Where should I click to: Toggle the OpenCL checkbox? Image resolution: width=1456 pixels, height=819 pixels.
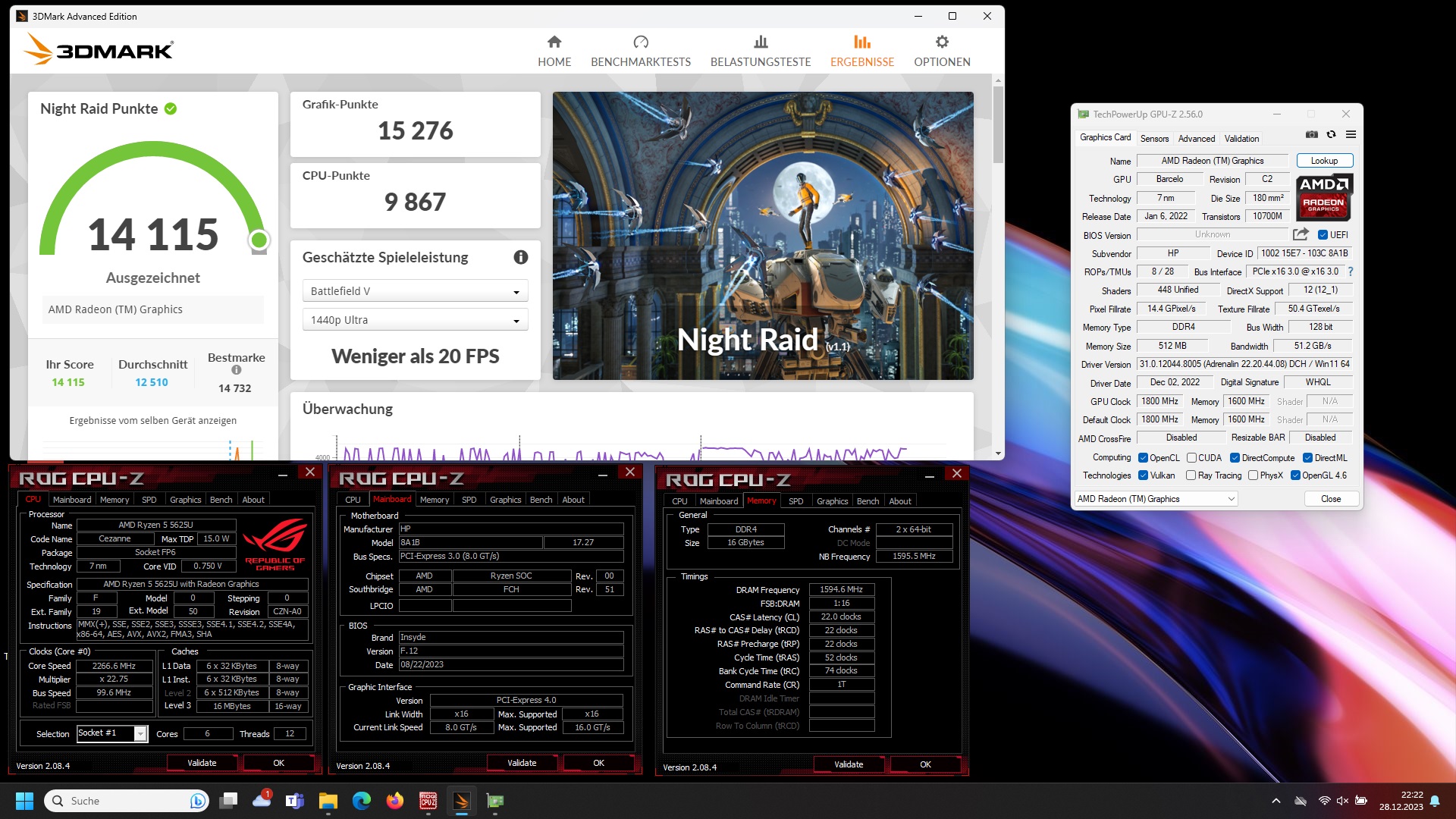1143,458
